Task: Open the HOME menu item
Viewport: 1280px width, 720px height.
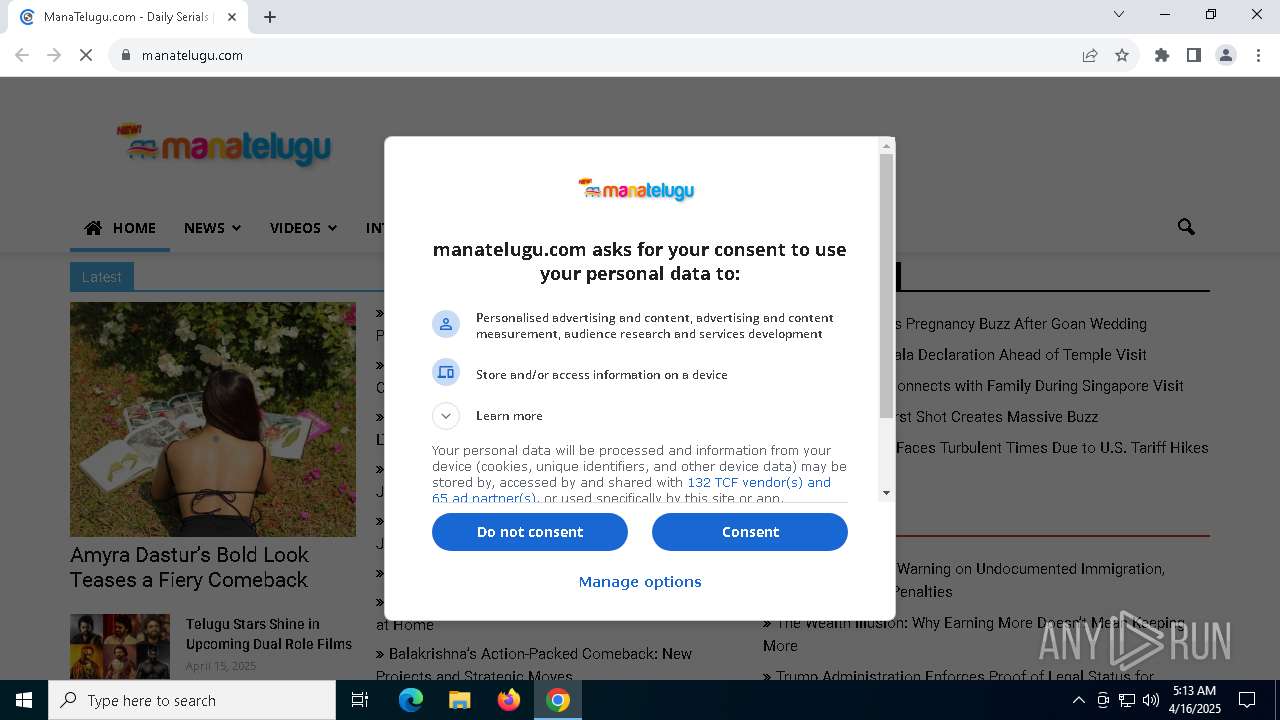Action: click(x=120, y=228)
